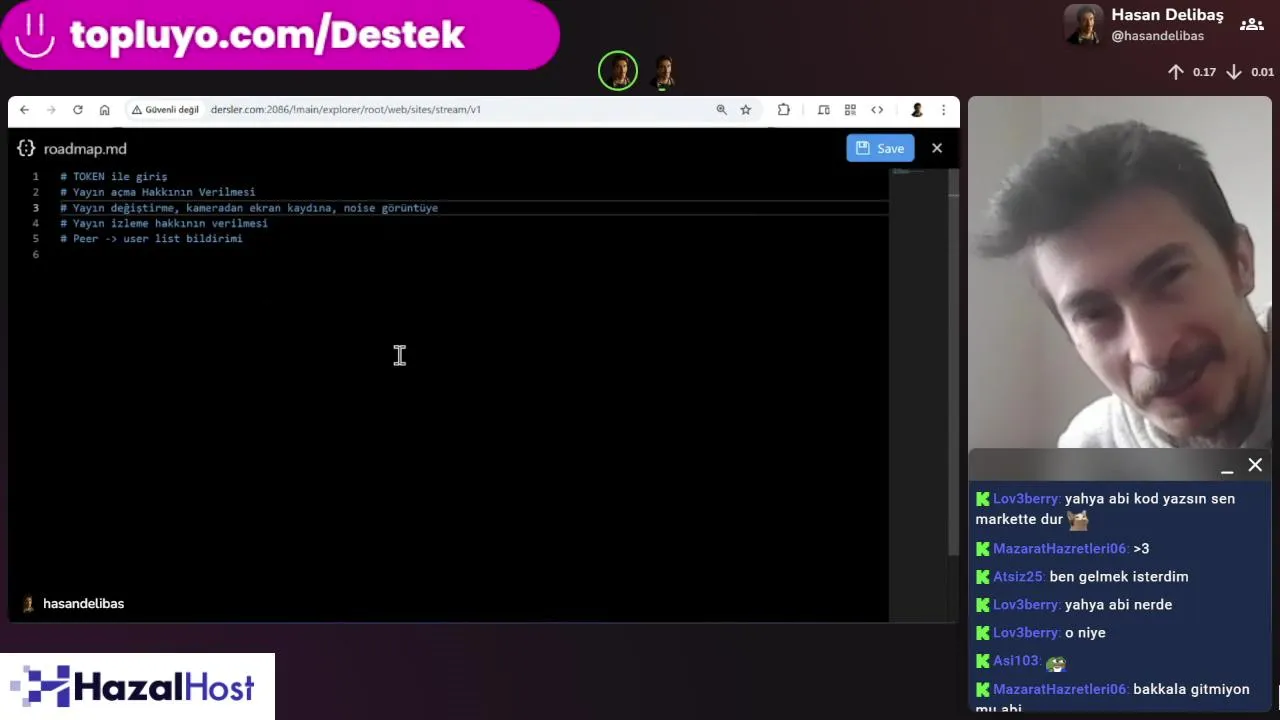Click the editor vertical scrollbar
The height and width of the screenshot is (720, 1280).
[x=954, y=360]
